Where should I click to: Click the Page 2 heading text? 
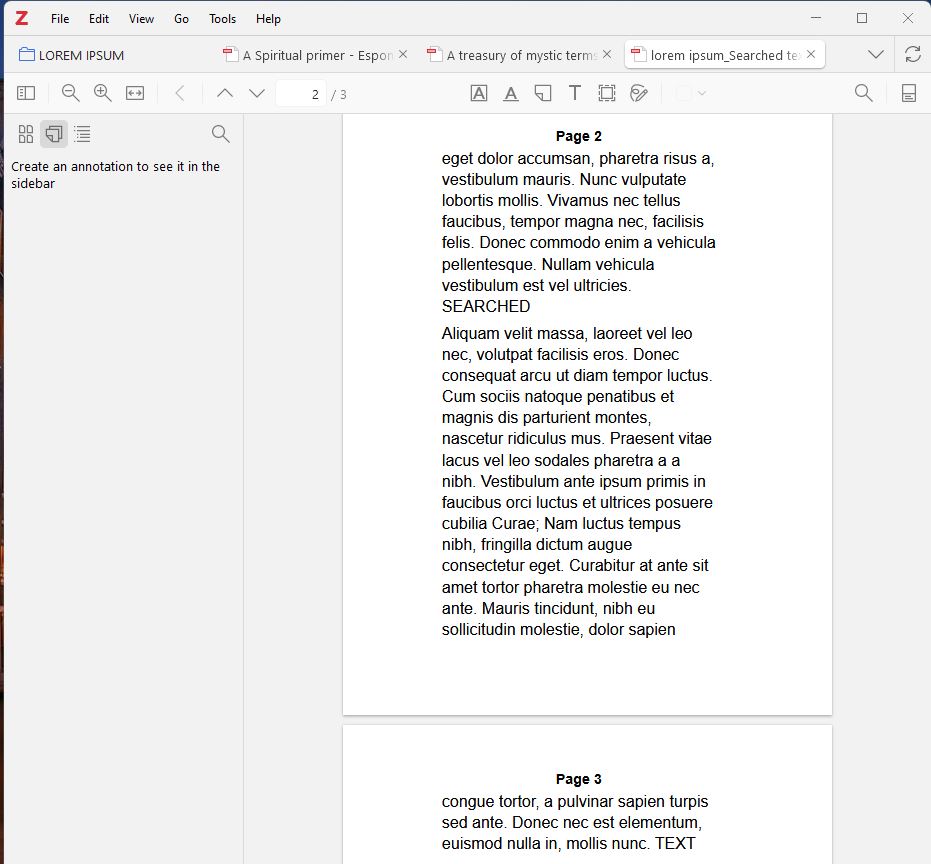[x=578, y=136]
